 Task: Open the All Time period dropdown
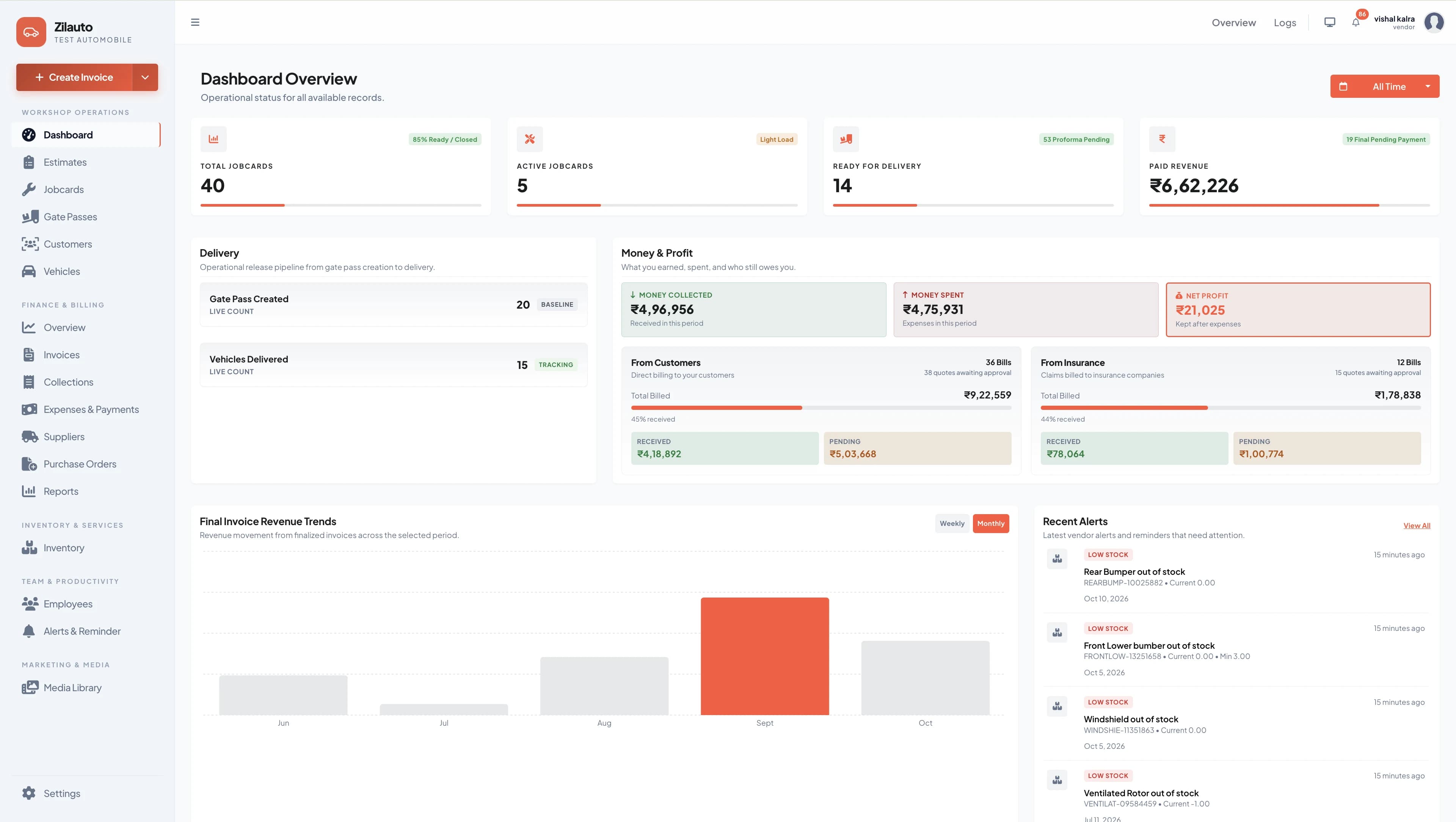tap(1385, 86)
